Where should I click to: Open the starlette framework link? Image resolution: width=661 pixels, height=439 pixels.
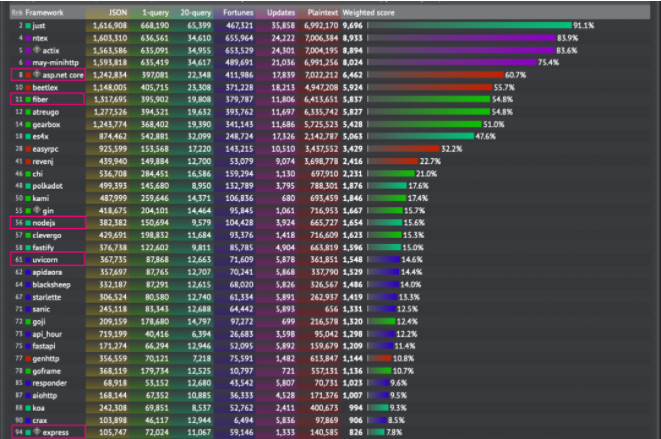(47, 297)
